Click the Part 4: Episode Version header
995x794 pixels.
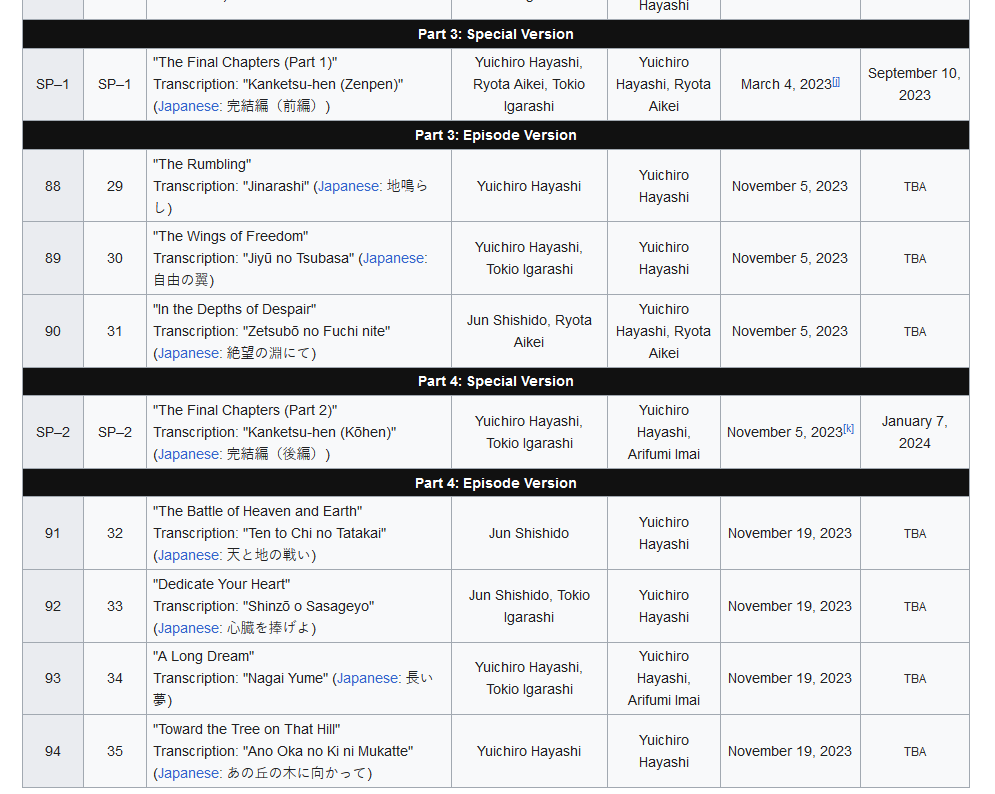coord(495,483)
